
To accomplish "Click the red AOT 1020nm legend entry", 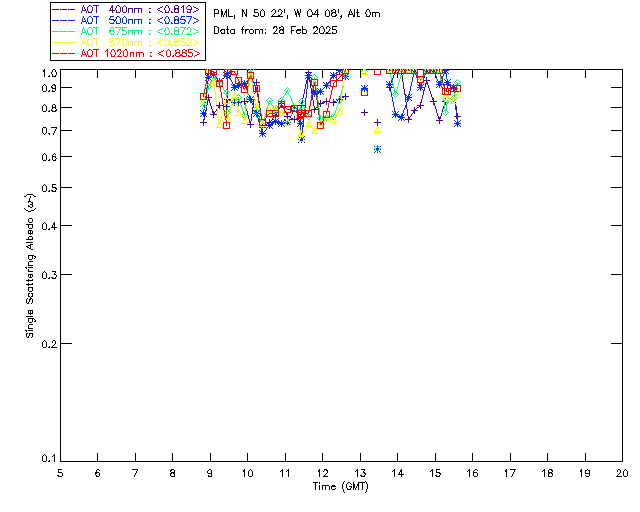I will pos(126,53).
